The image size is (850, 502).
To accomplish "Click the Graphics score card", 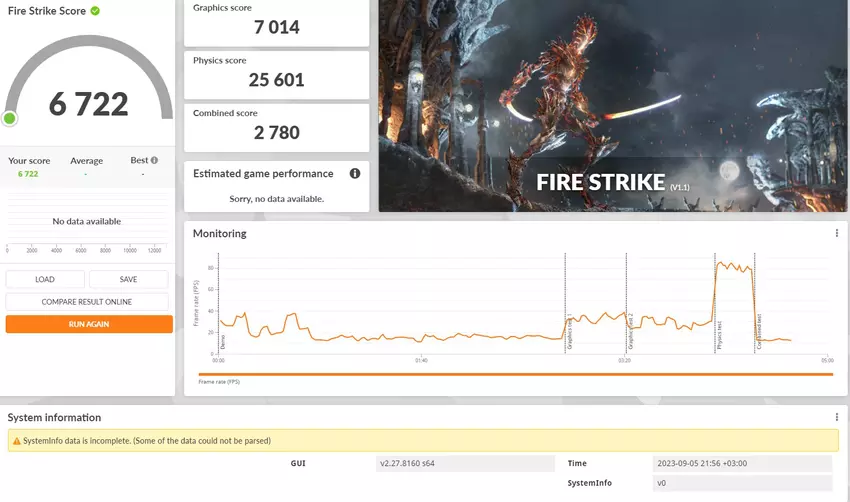I will tap(276, 22).
